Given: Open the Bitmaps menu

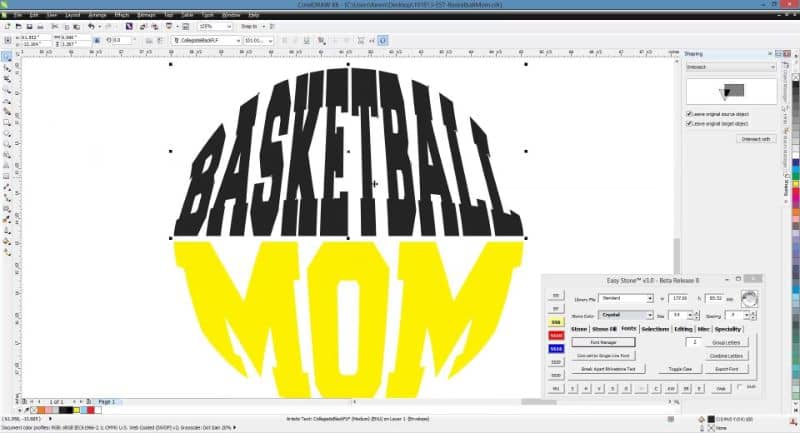Looking at the screenshot, I should [x=146, y=15].
